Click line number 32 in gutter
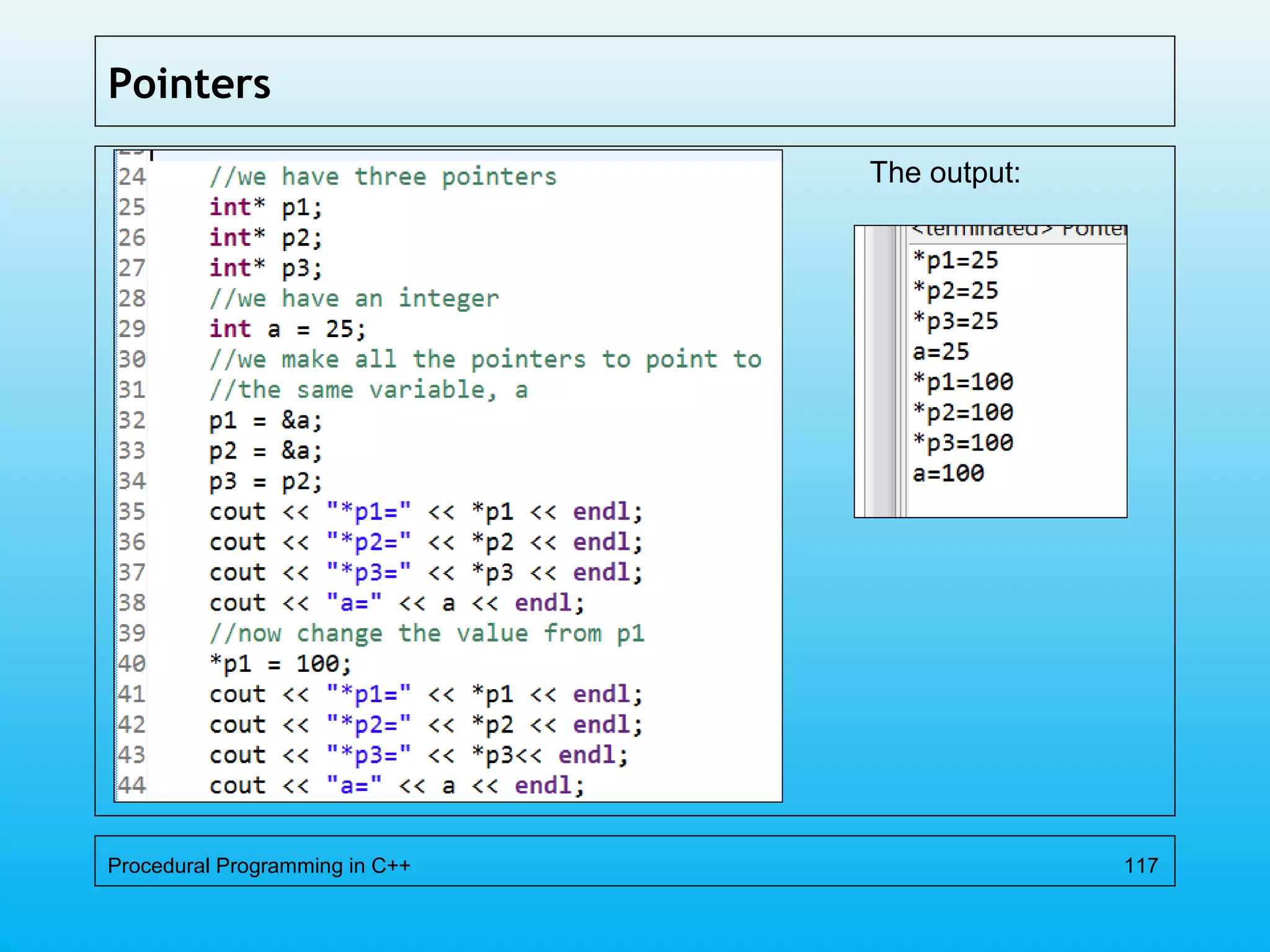Viewport: 1270px width, 952px height. click(132, 420)
